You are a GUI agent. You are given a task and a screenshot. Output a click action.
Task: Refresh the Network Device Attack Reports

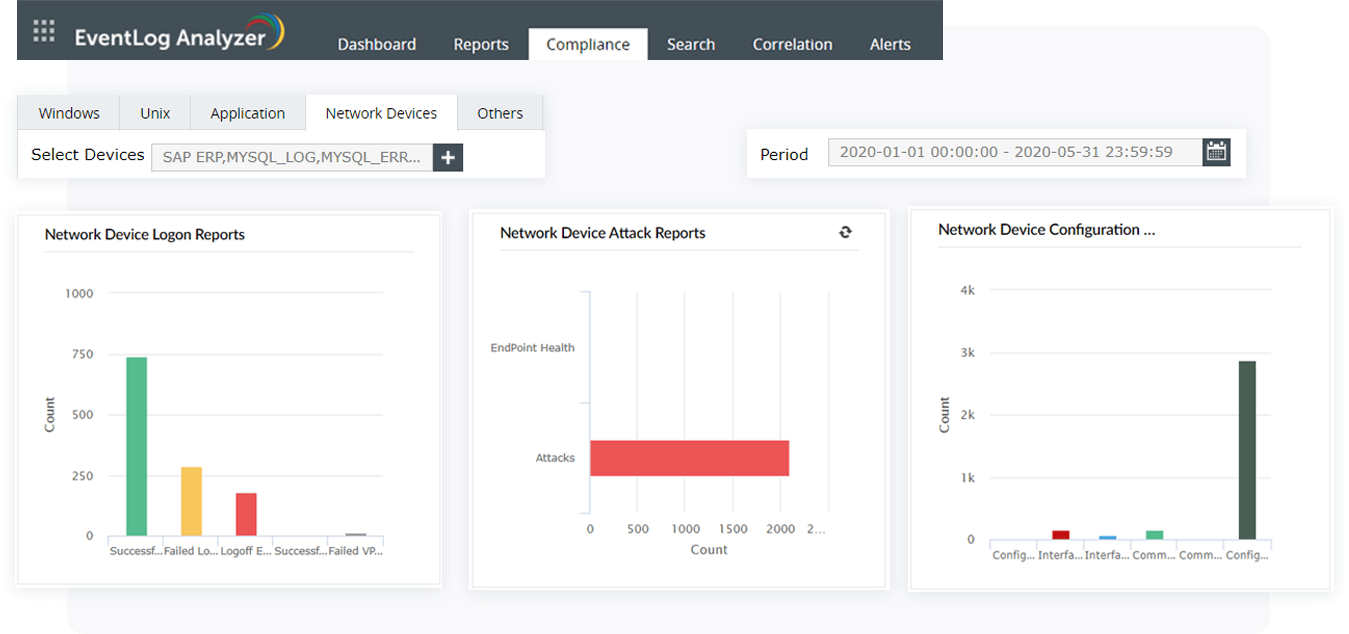pyautogui.click(x=845, y=232)
